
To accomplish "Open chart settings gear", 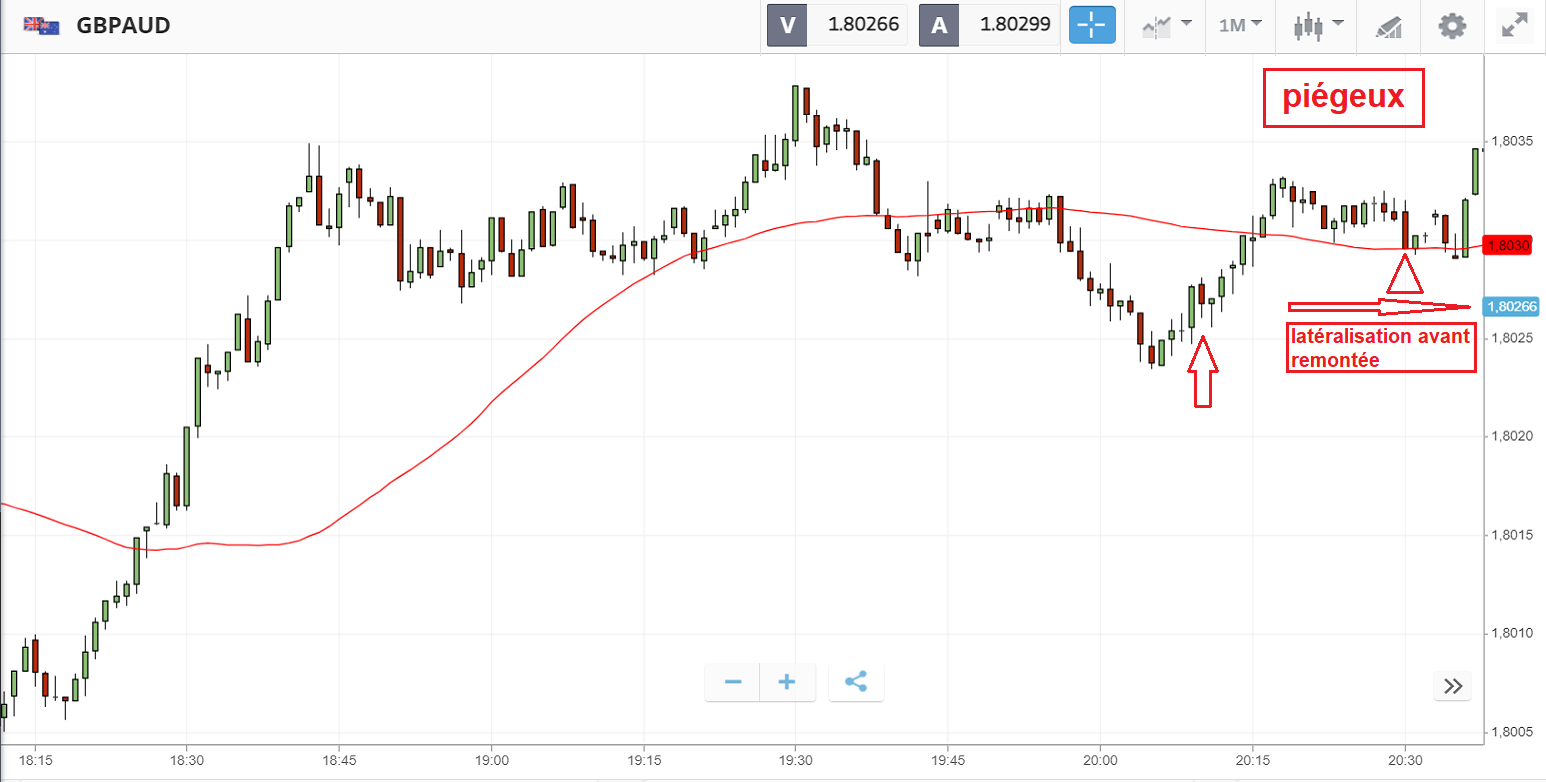I will point(1452,25).
